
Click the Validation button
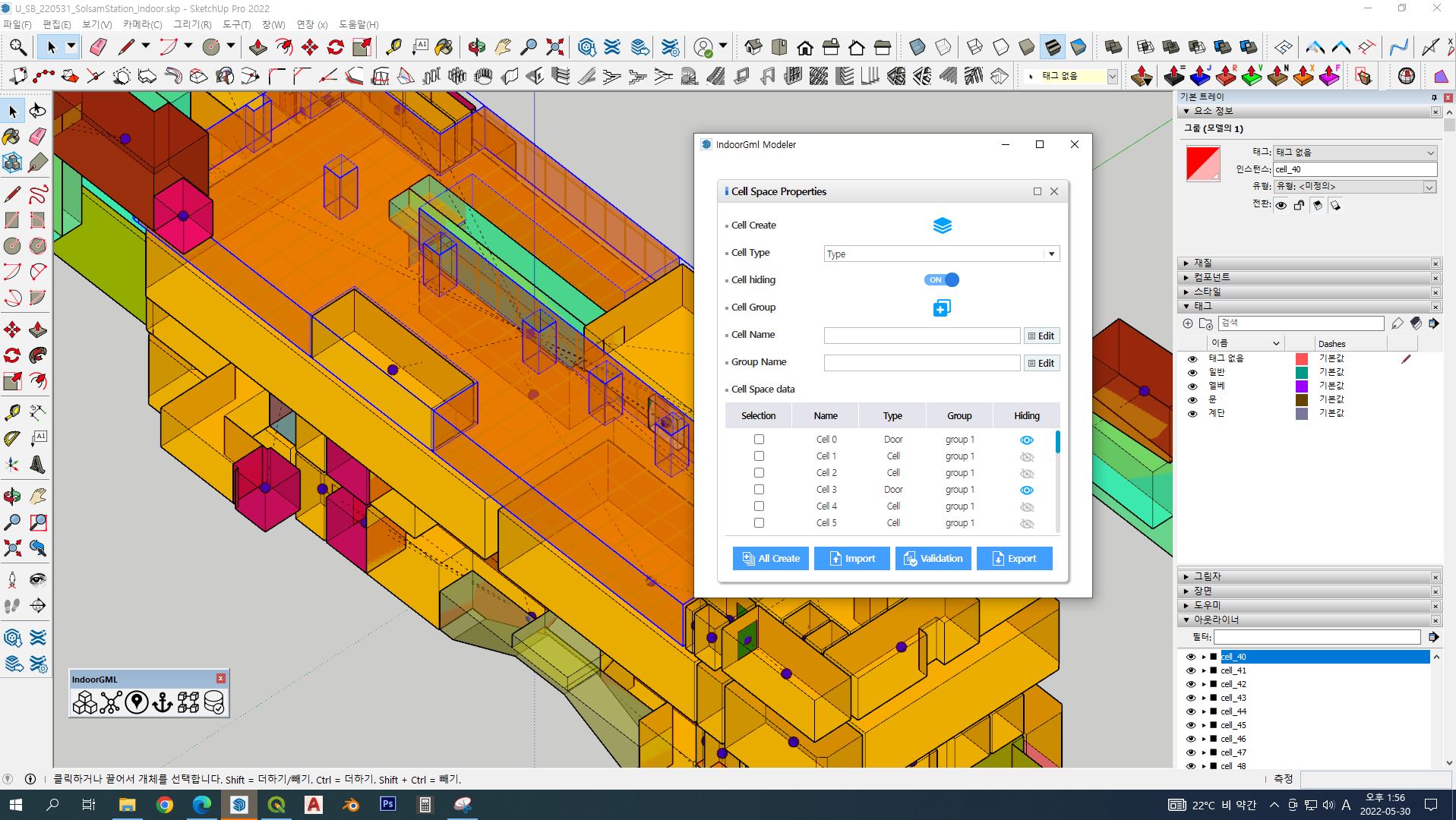click(933, 559)
